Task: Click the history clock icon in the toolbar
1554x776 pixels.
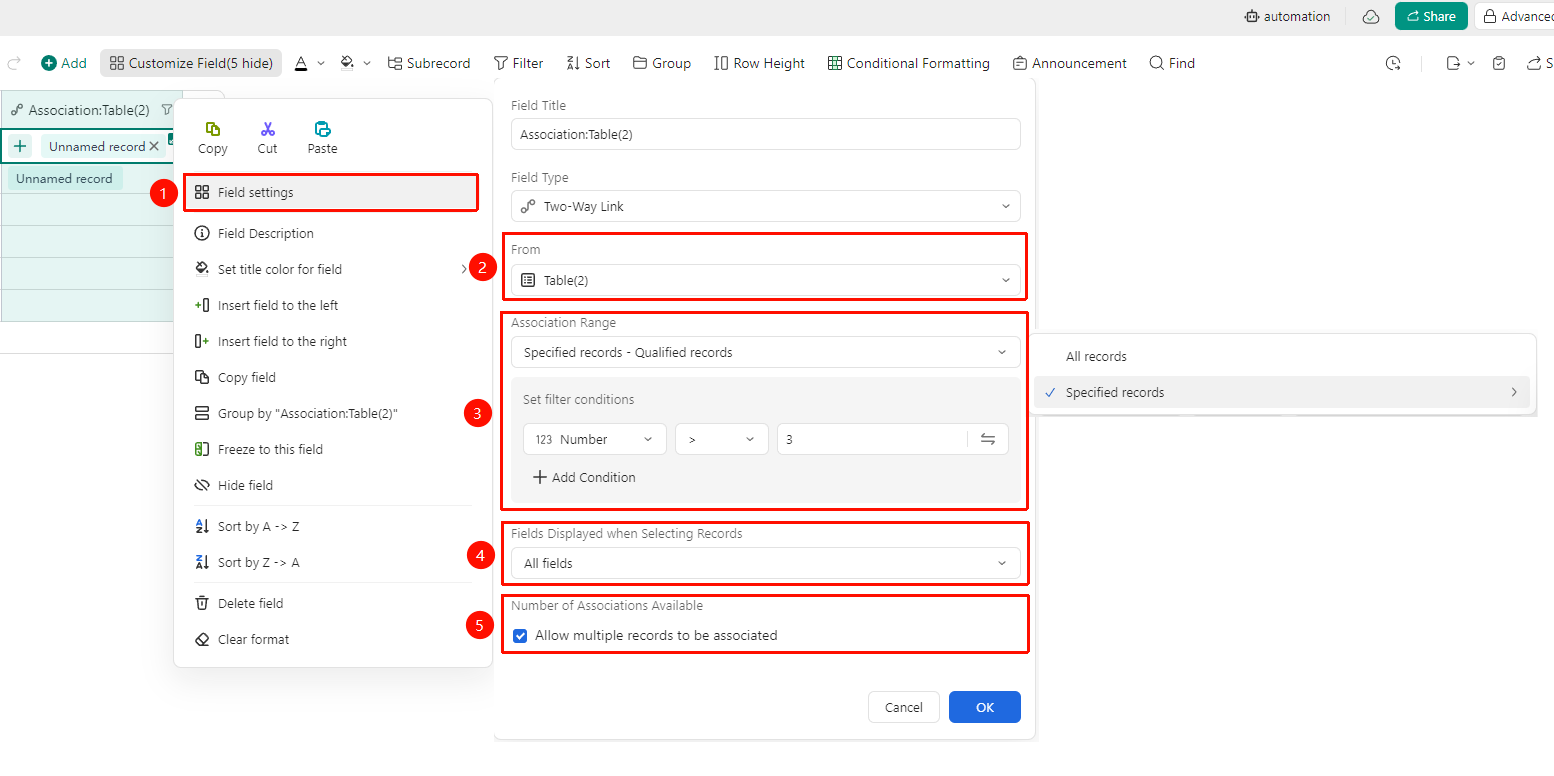Action: point(1393,63)
